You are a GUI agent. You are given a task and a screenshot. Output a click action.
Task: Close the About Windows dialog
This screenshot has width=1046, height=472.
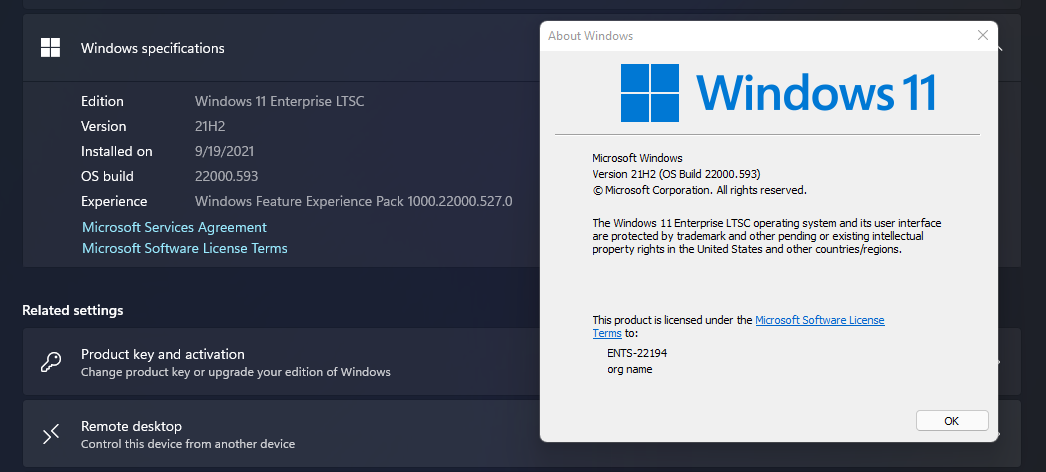pos(982,36)
